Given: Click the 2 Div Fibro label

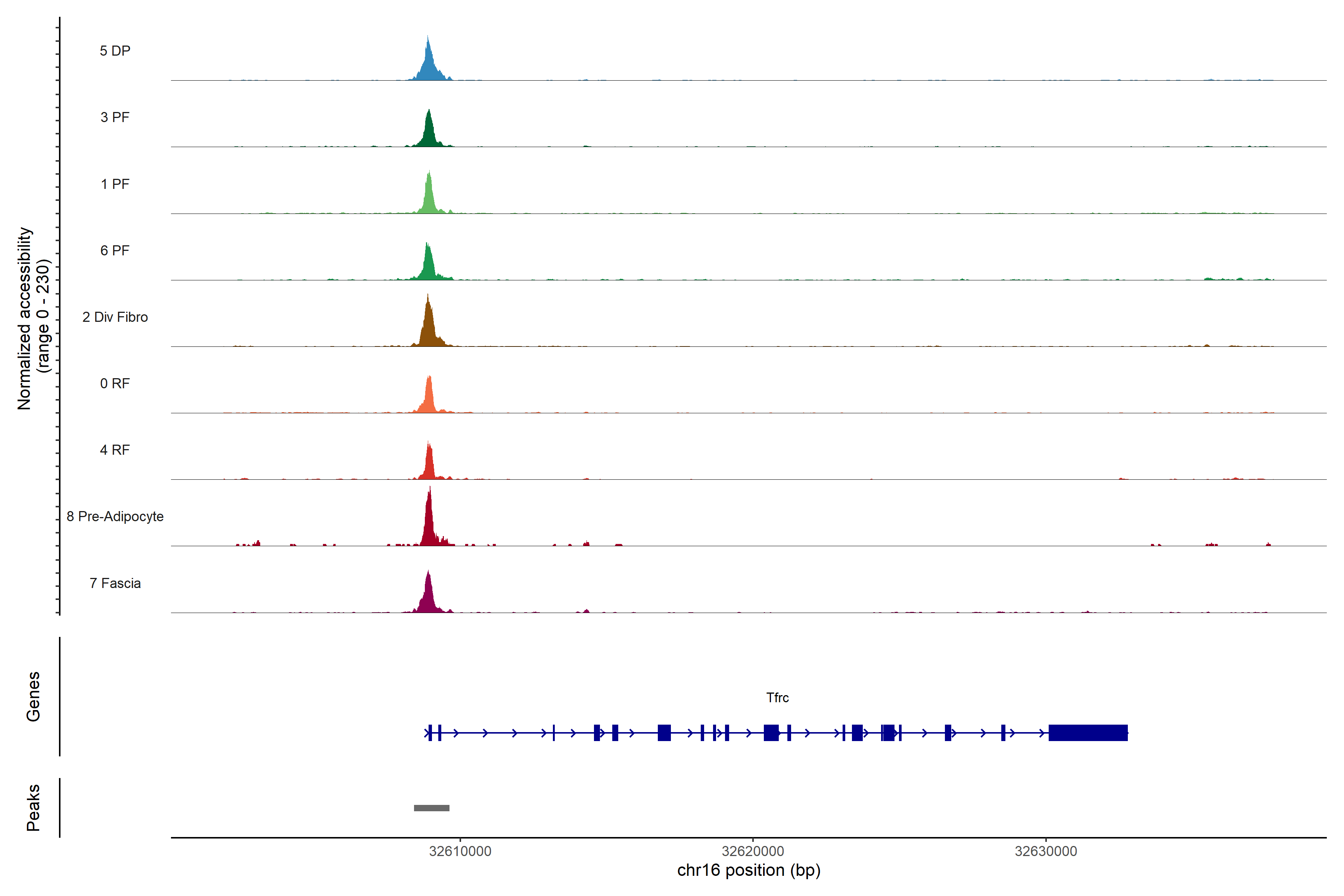Looking at the screenshot, I should click(x=115, y=317).
